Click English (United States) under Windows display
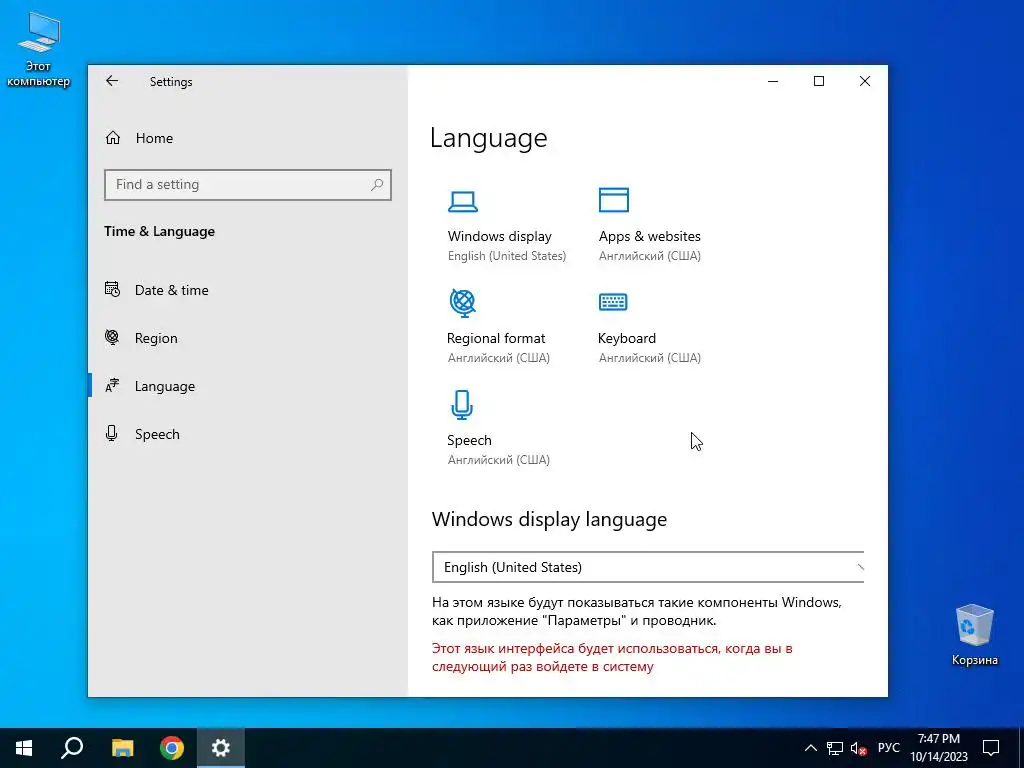 pyautogui.click(x=507, y=256)
